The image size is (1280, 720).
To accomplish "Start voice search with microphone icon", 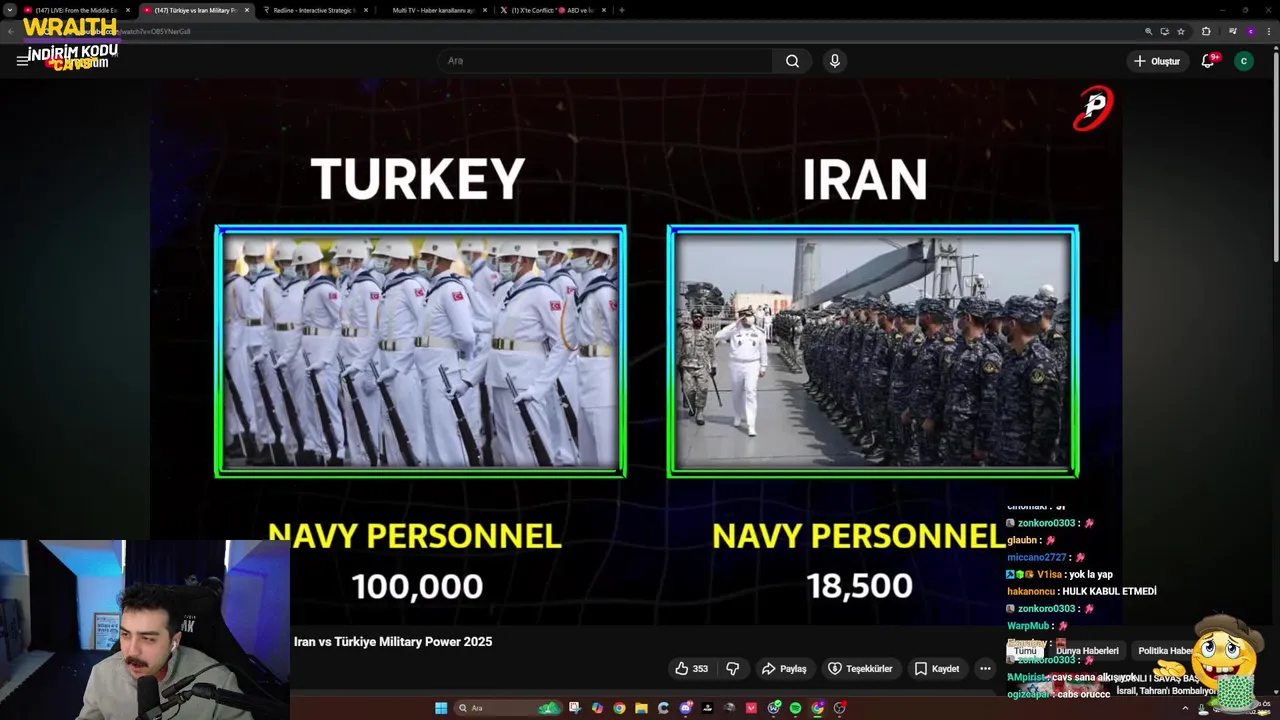I will (x=835, y=61).
